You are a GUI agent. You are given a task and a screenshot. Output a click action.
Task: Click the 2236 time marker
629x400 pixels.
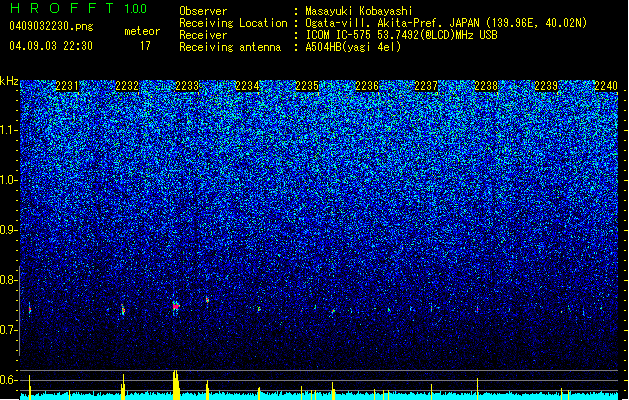pos(367,86)
